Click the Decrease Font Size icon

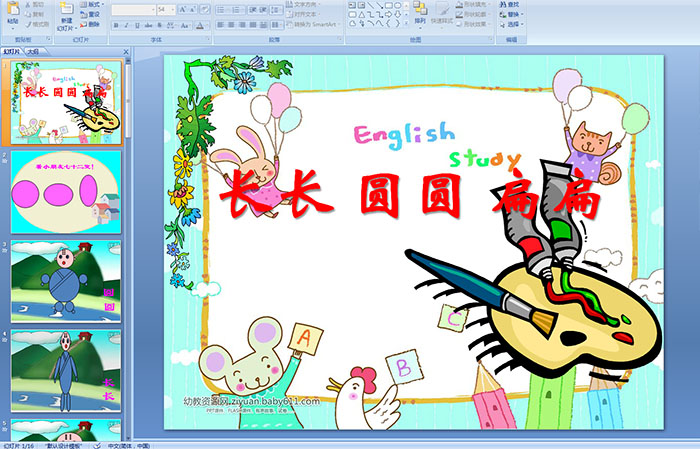coord(193,9)
